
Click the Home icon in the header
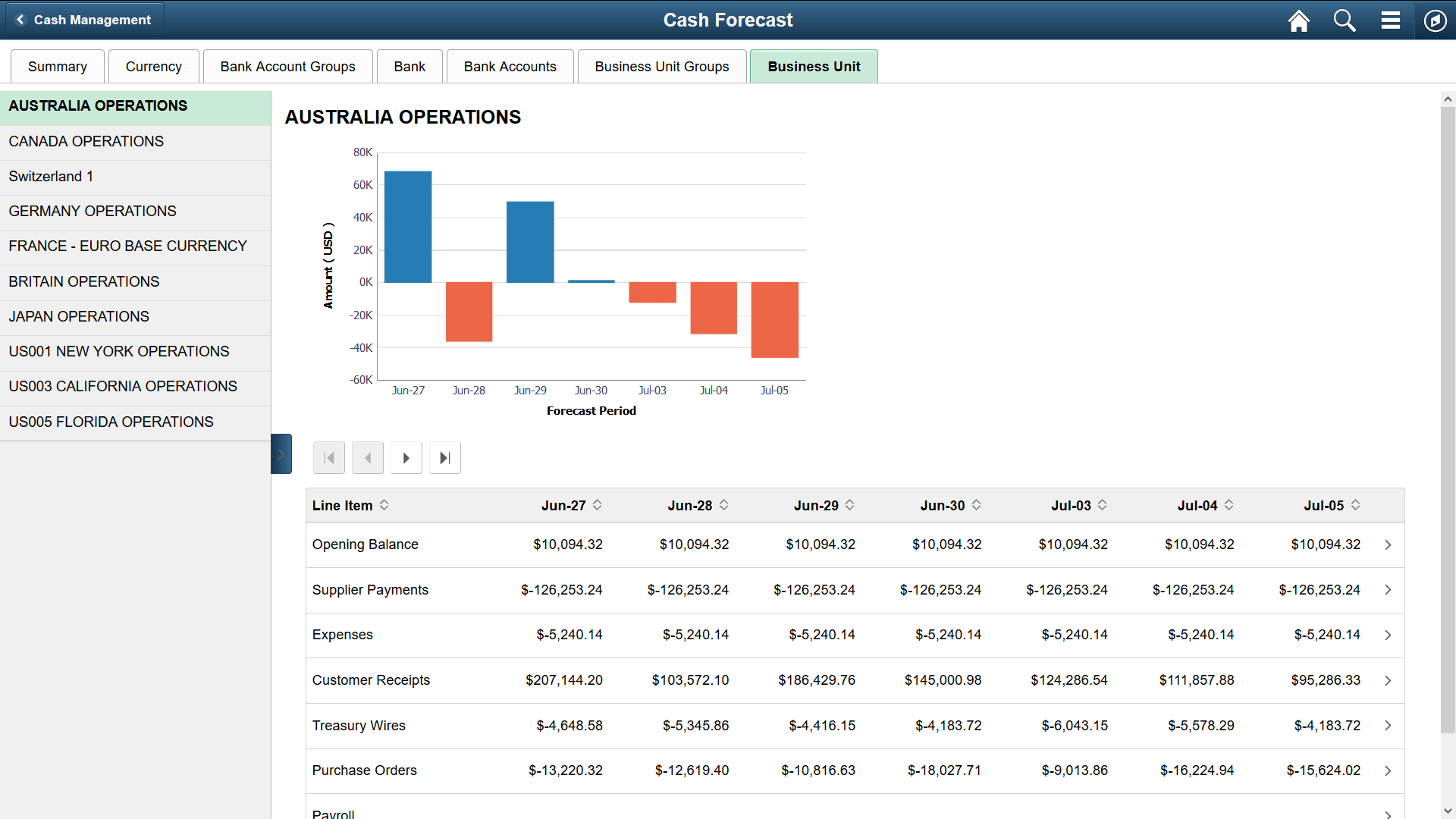[x=1298, y=20]
